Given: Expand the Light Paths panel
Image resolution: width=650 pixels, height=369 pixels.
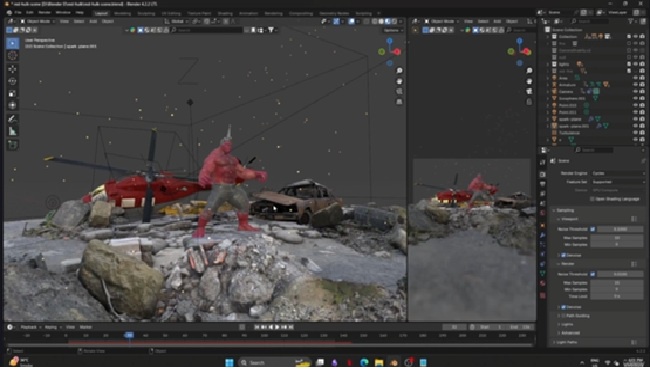Looking at the screenshot, I should click(566, 342).
